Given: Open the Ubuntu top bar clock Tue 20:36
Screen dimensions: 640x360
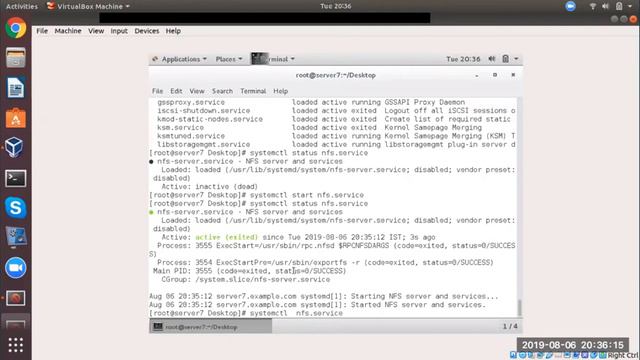Looking at the screenshot, I should 336,6.
